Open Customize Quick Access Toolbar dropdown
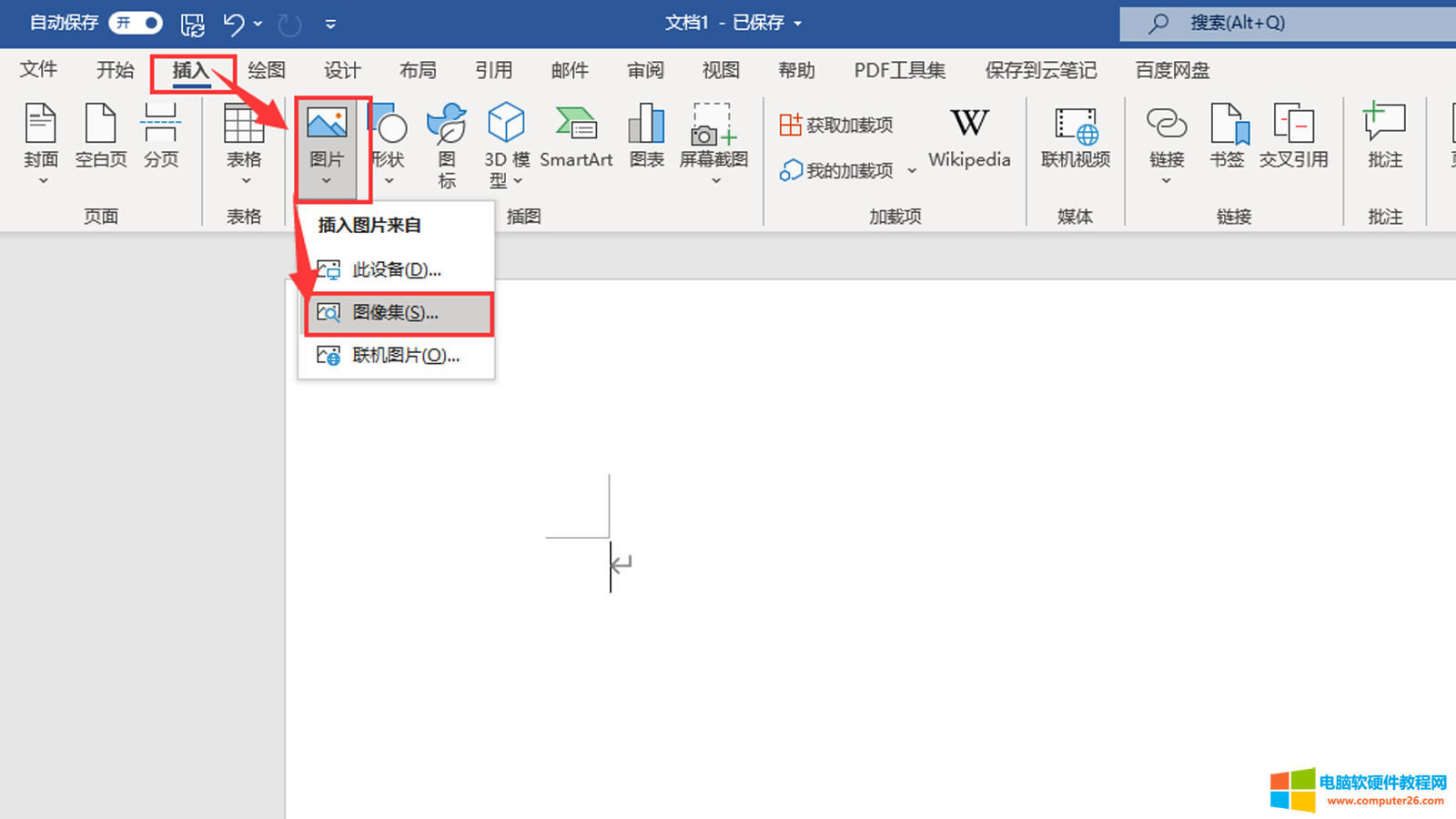 [x=330, y=24]
